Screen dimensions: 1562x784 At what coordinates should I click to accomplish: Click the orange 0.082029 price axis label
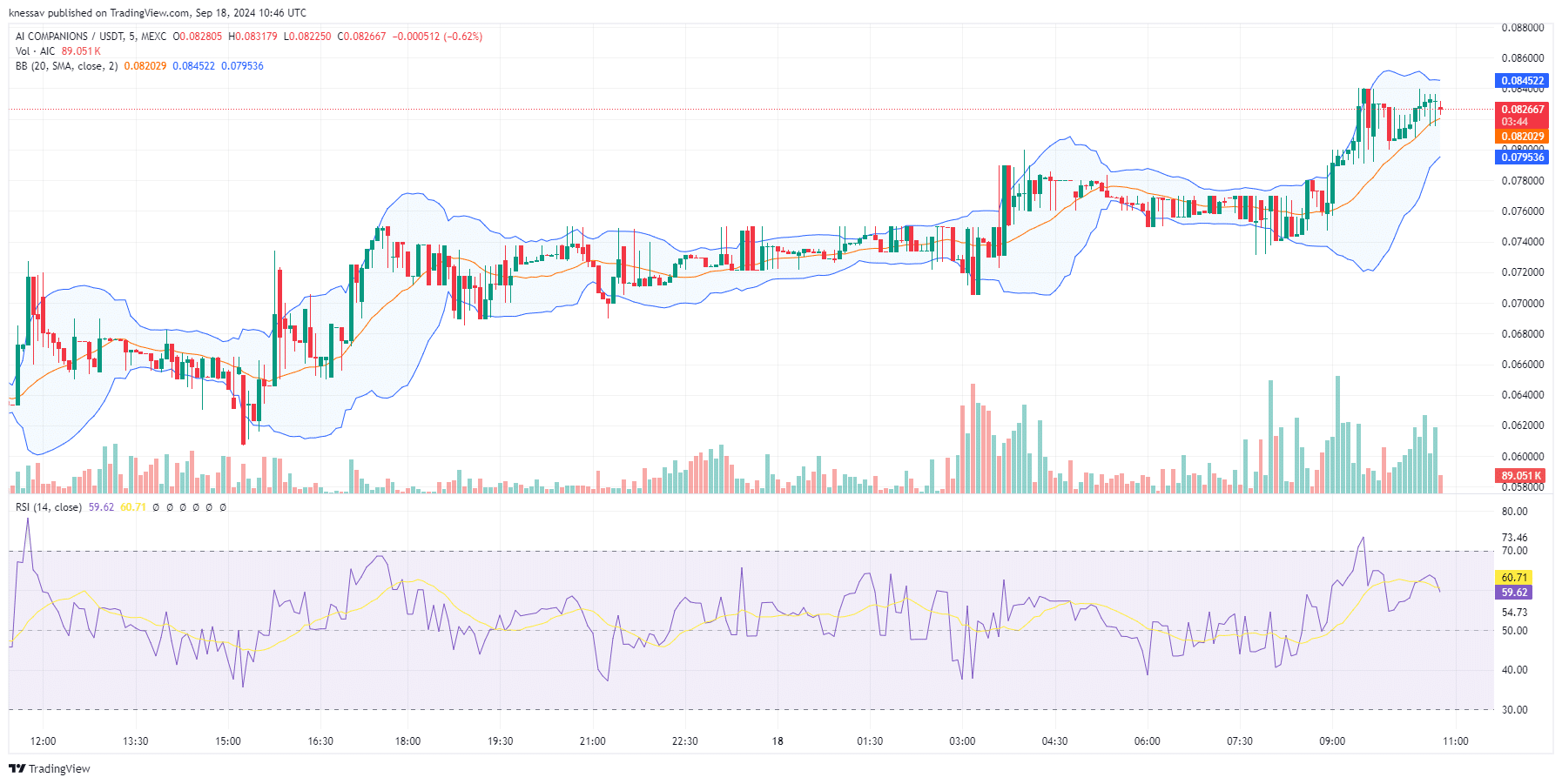[1522, 137]
